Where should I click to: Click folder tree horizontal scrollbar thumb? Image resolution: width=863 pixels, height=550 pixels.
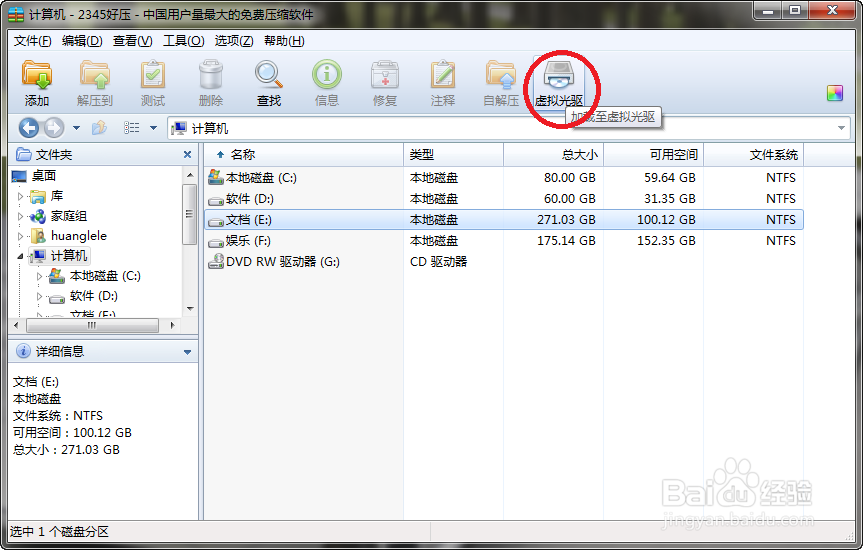tap(92, 325)
